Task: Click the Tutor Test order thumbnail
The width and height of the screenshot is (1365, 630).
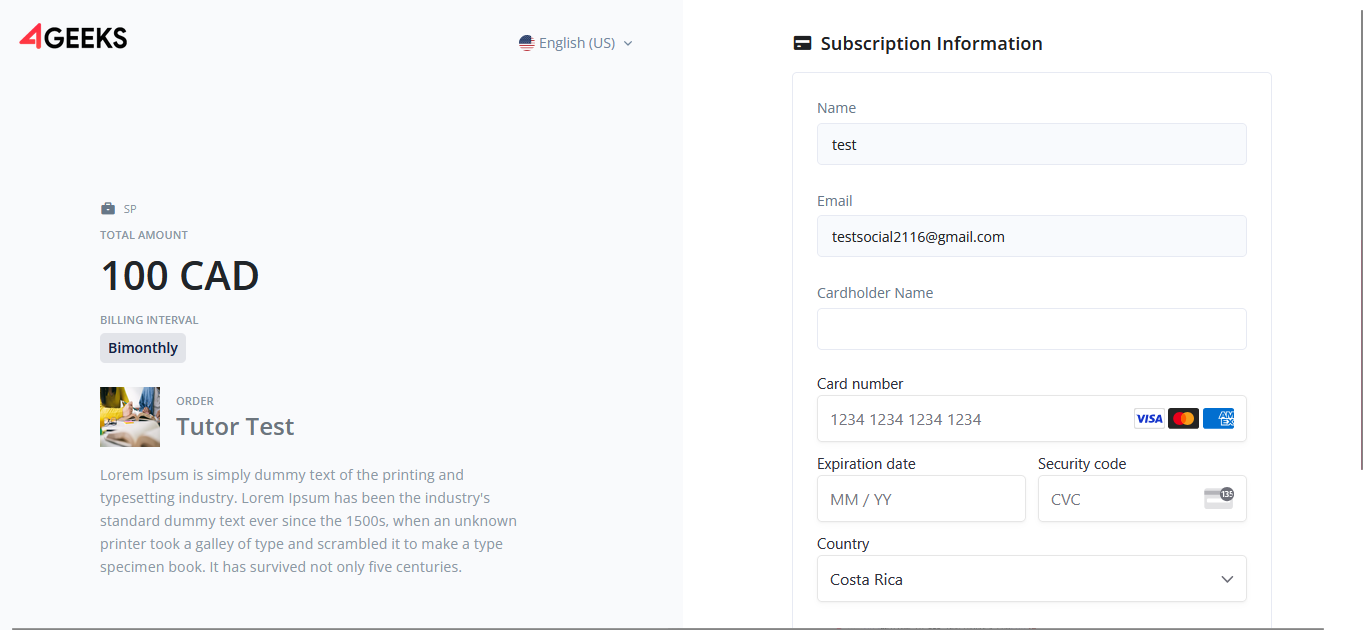Action: point(130,417)
